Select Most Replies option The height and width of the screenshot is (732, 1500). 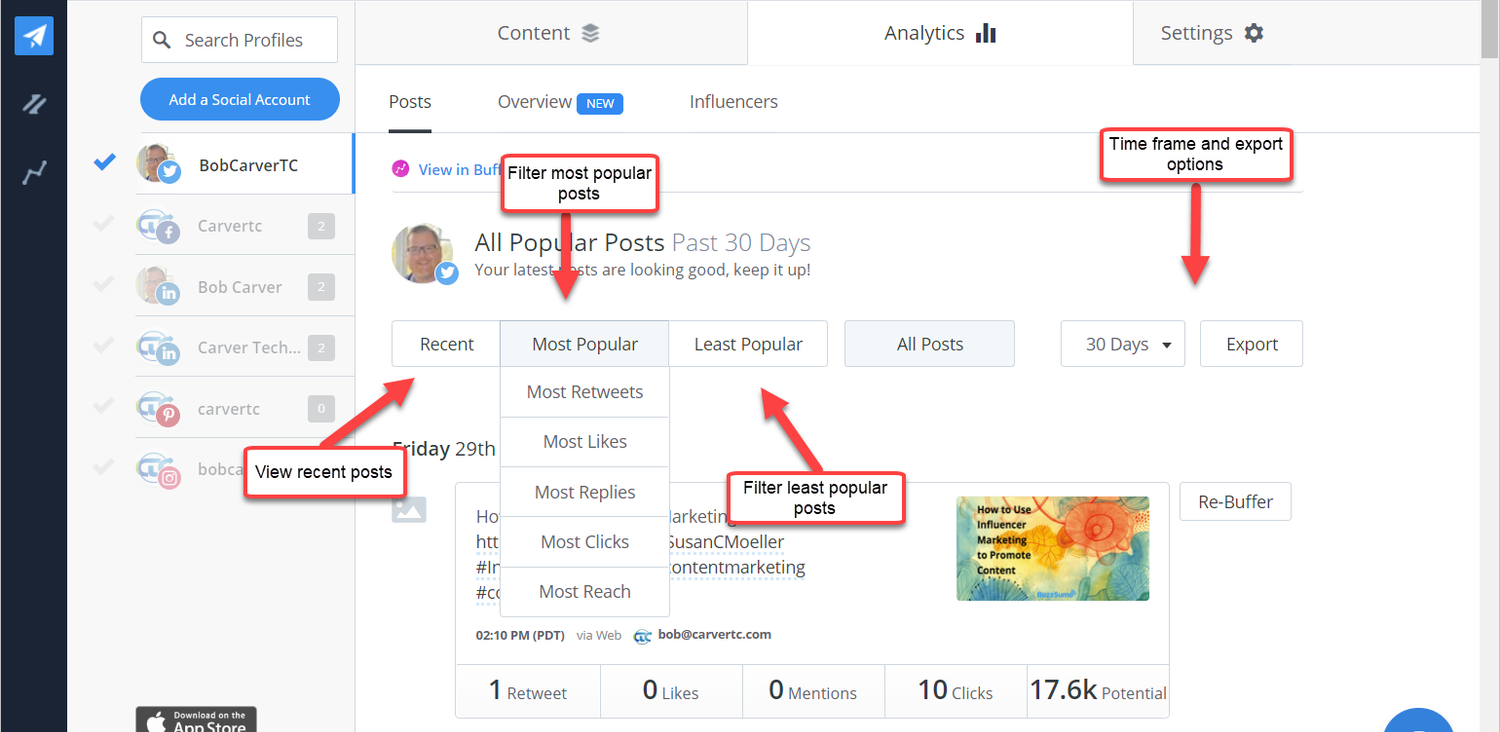pos(585,492)
